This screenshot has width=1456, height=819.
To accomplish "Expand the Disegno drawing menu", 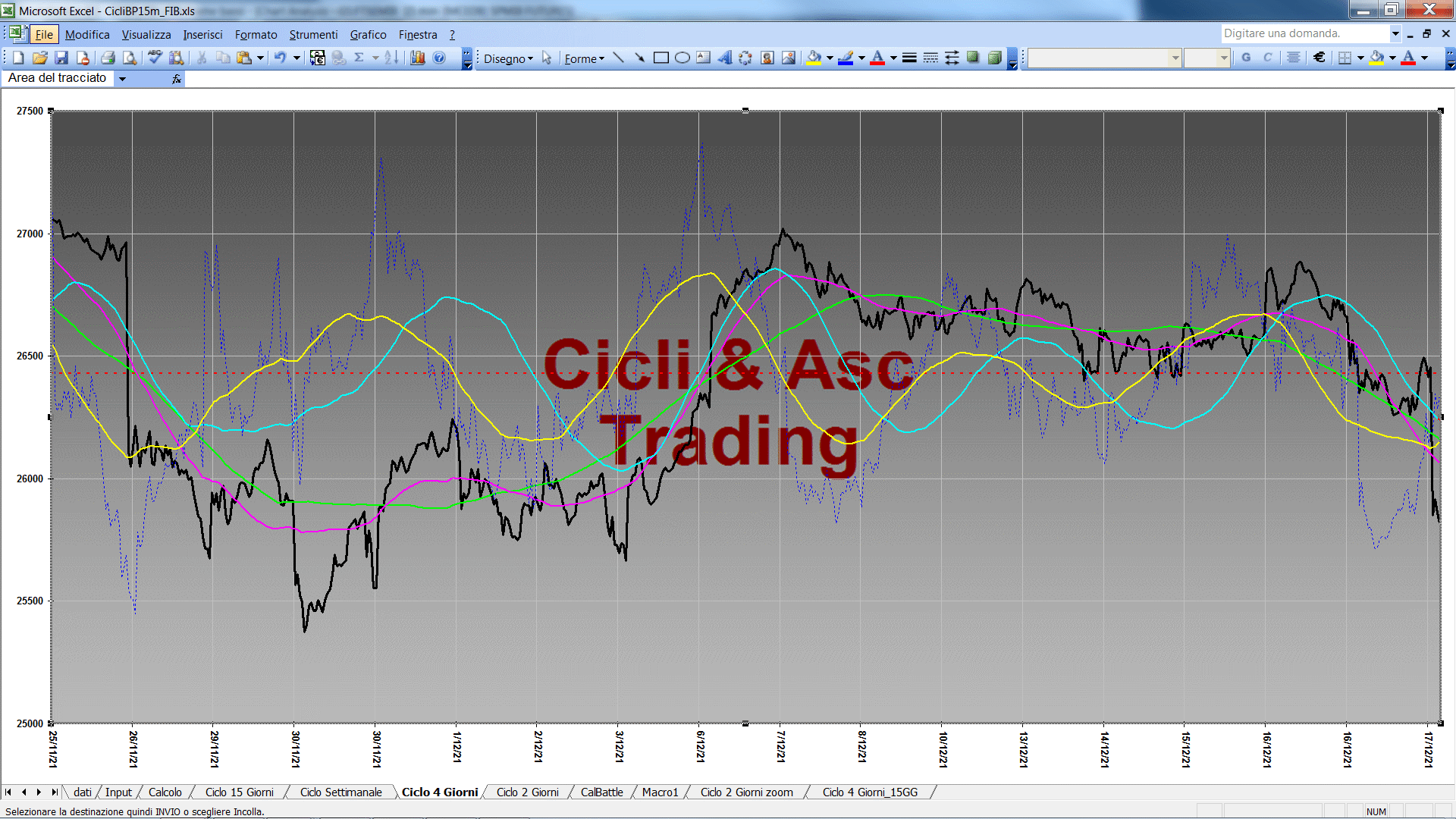I will tap(508, 58).
